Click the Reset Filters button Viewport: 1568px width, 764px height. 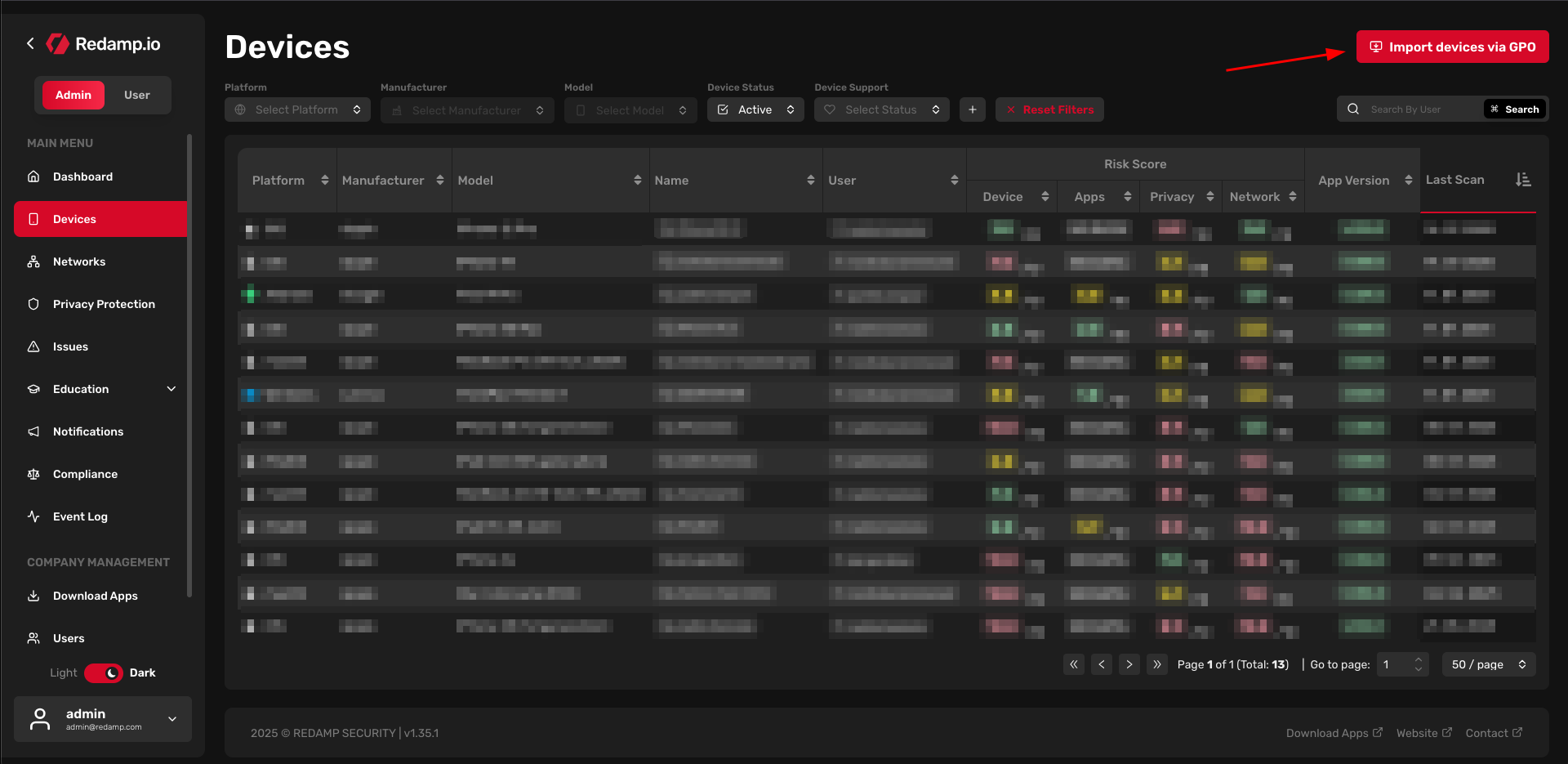(x=1049, y=109)
